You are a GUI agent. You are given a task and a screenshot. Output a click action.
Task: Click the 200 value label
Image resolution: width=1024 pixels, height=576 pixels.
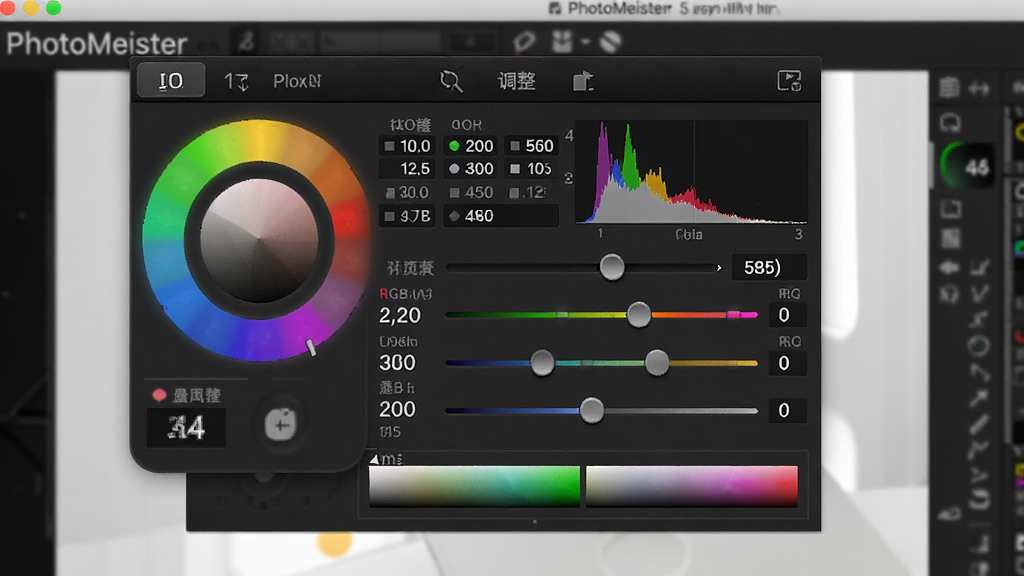397,409
